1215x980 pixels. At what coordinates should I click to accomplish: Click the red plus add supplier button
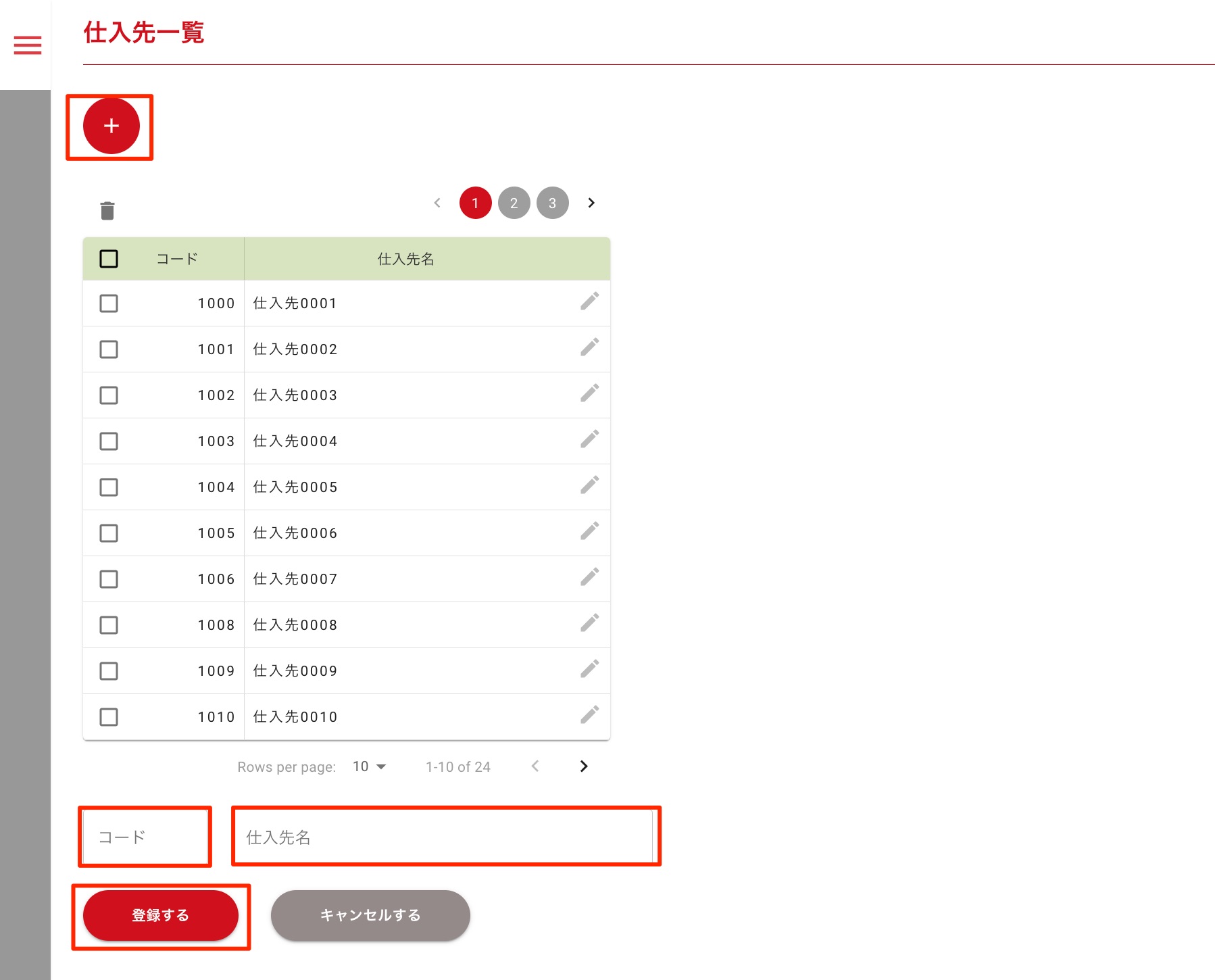point(111,126)
